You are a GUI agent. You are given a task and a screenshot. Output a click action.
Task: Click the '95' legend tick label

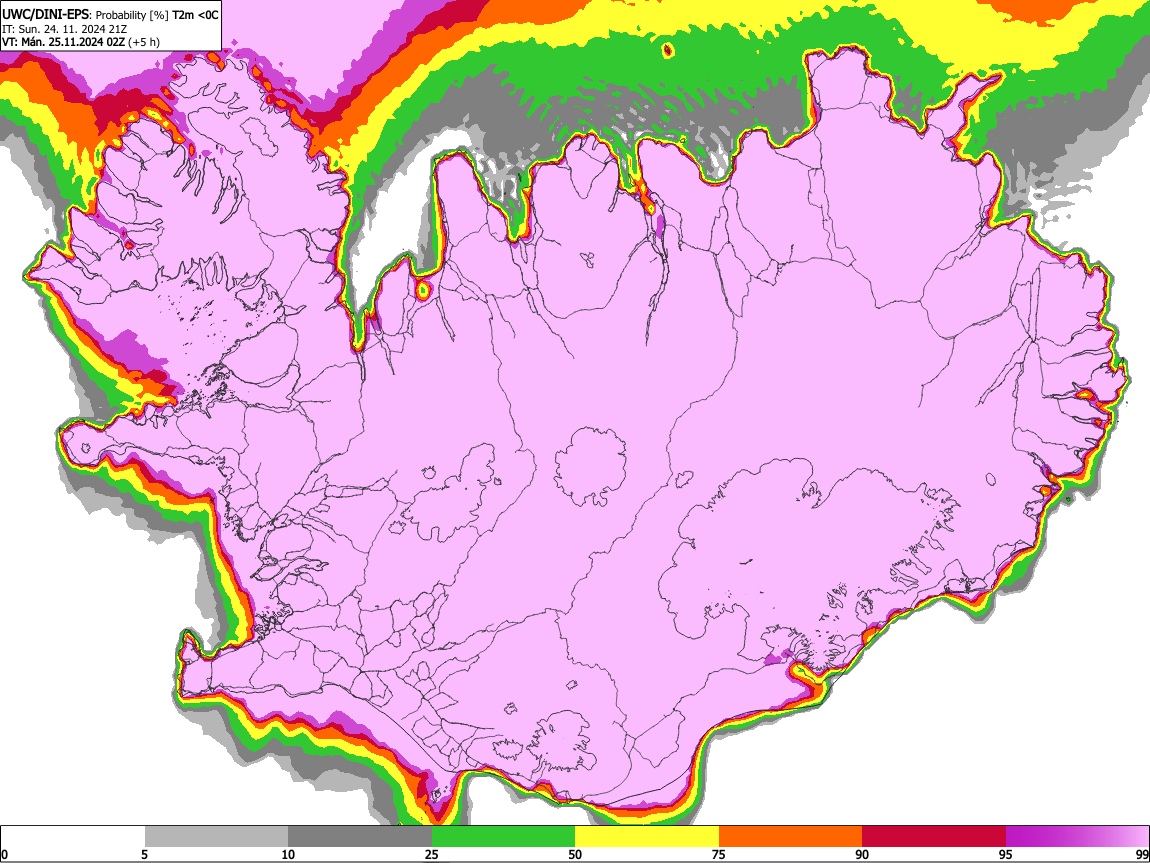[1006, 854]
